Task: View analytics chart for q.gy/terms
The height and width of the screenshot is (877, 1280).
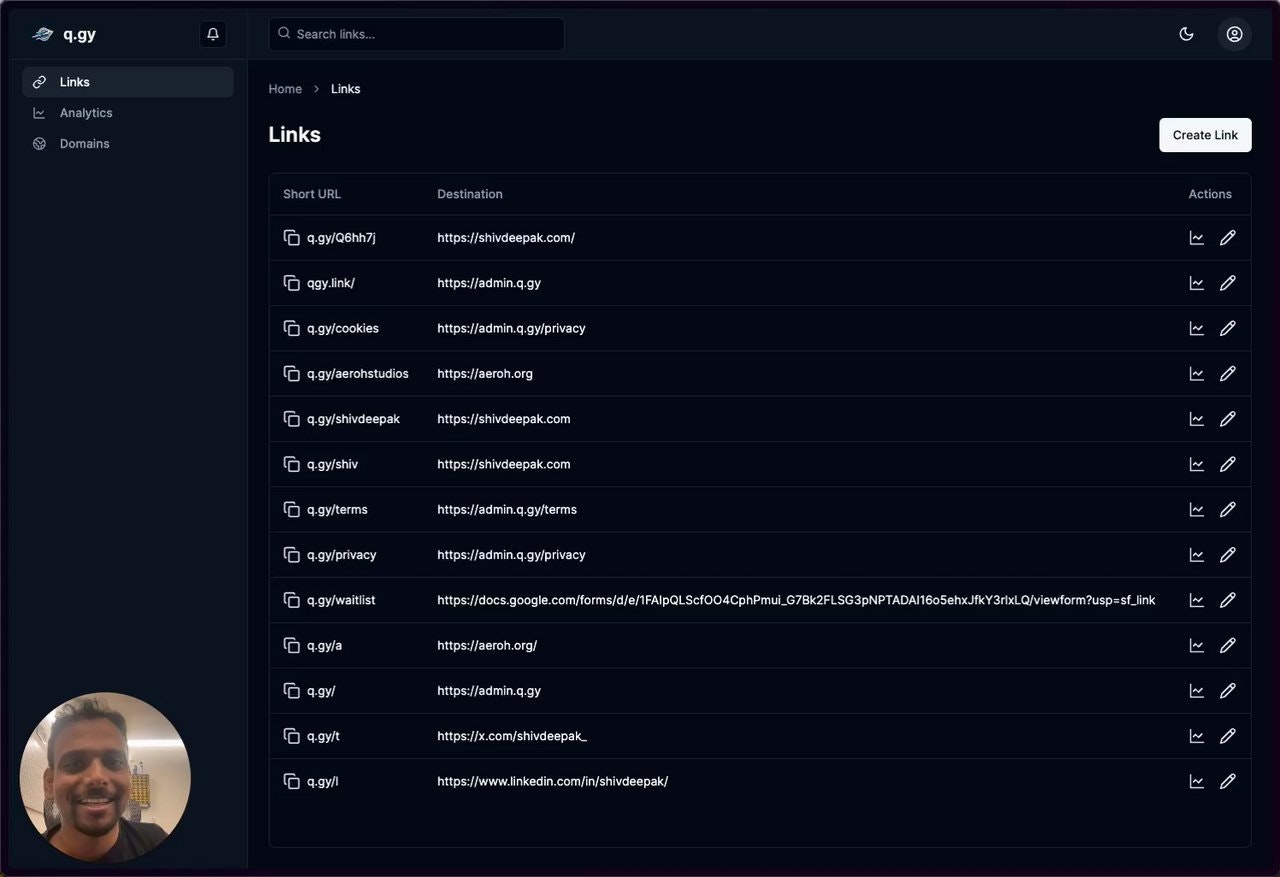Action: click(1196, 509)
